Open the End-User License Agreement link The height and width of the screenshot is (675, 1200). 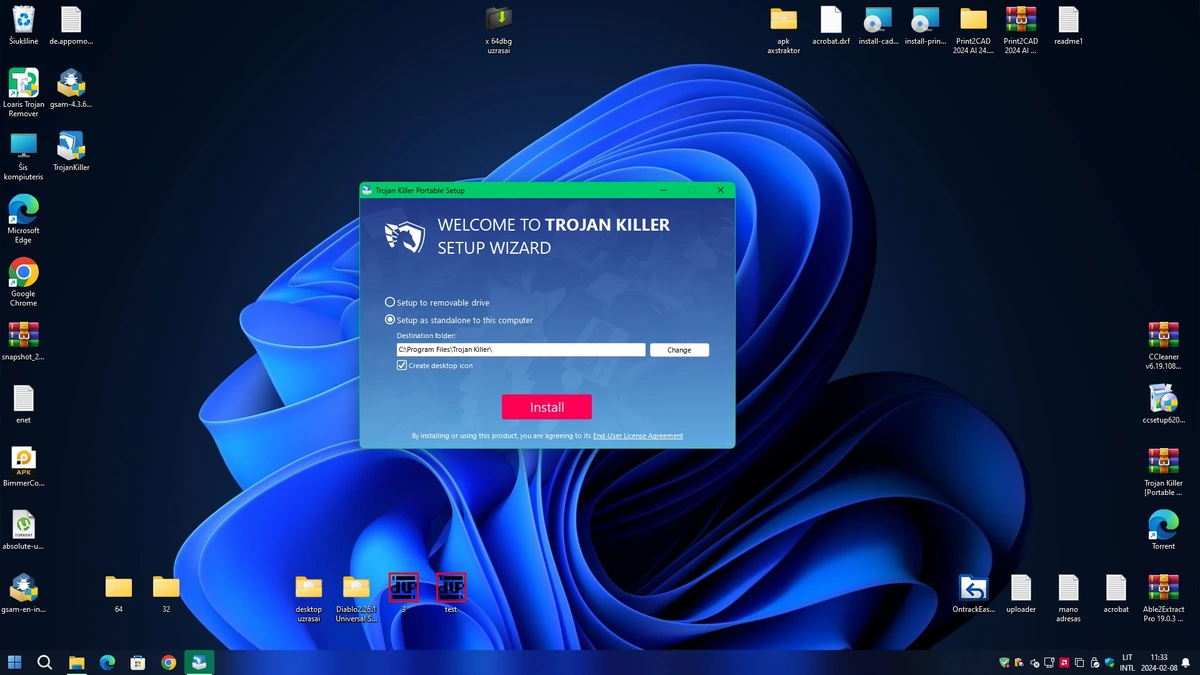[x=638, y=436]
